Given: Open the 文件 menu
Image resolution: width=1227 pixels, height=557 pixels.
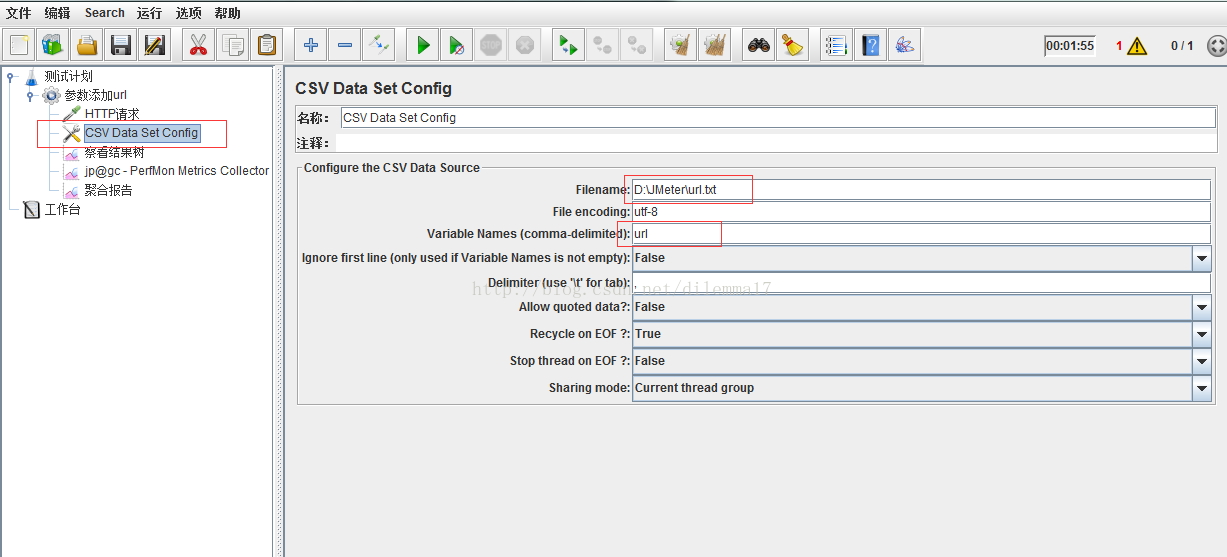Looking at the screenshot, I should click(18, 13).
